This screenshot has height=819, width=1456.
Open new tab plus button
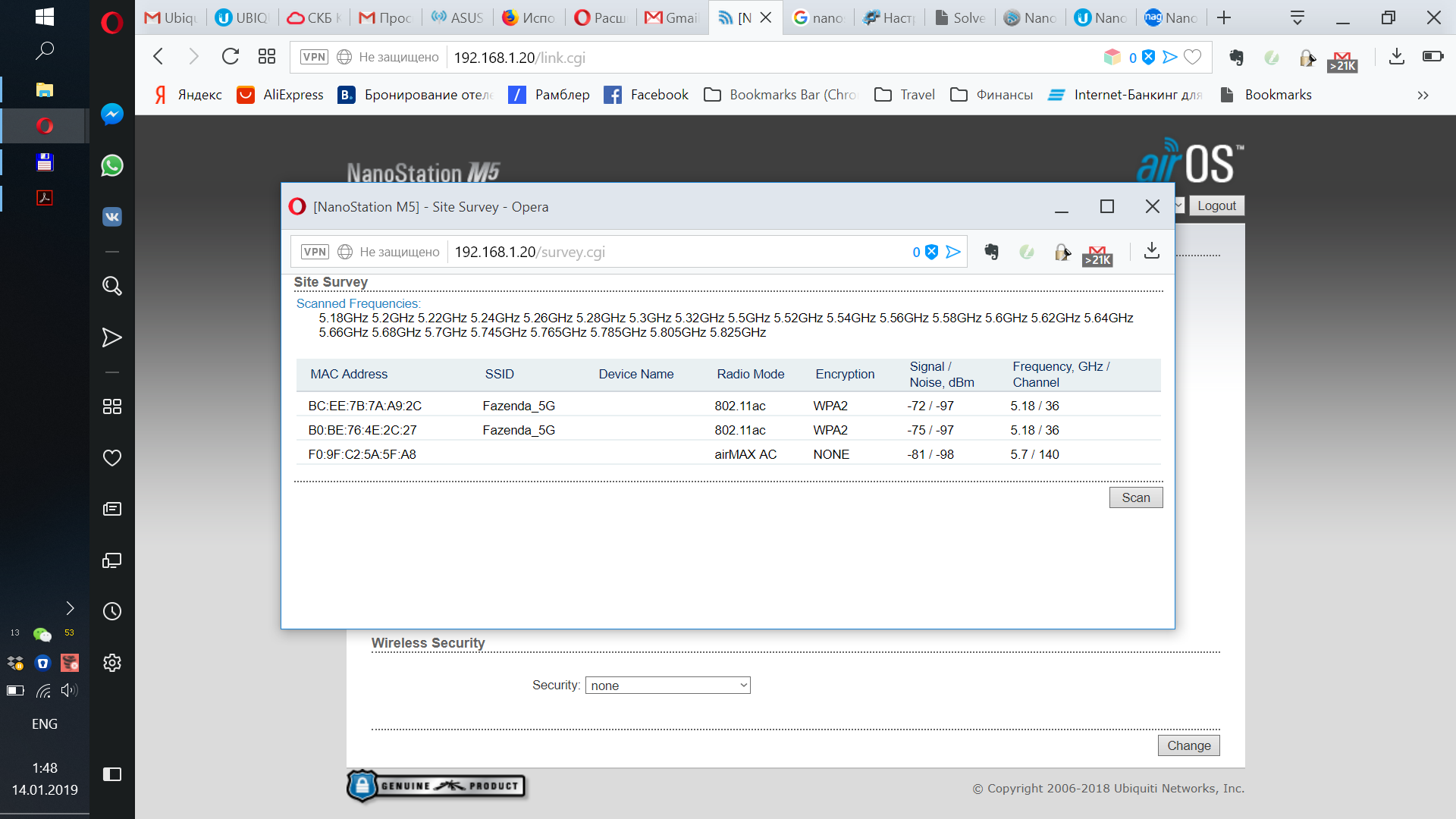(x=1224, y=17)
